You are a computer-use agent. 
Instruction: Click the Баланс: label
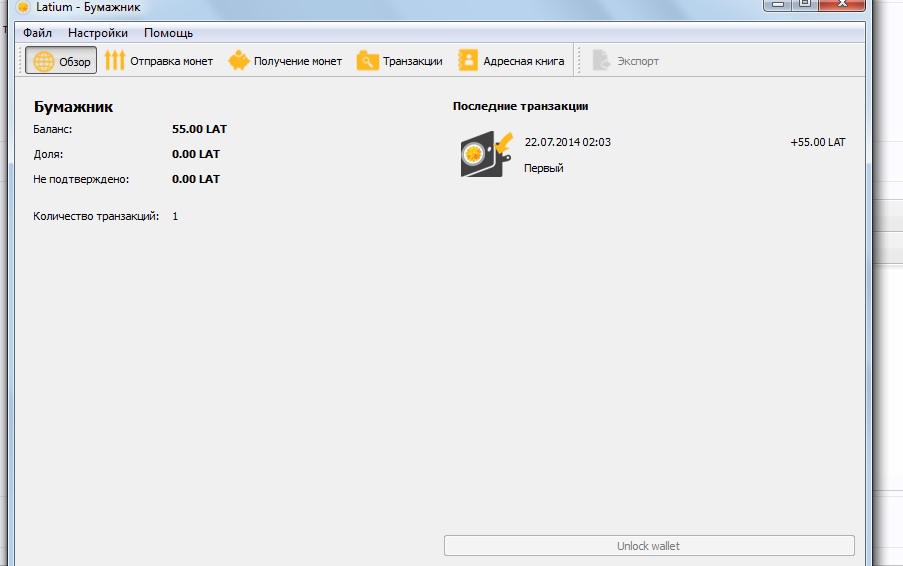click(52, 130)
